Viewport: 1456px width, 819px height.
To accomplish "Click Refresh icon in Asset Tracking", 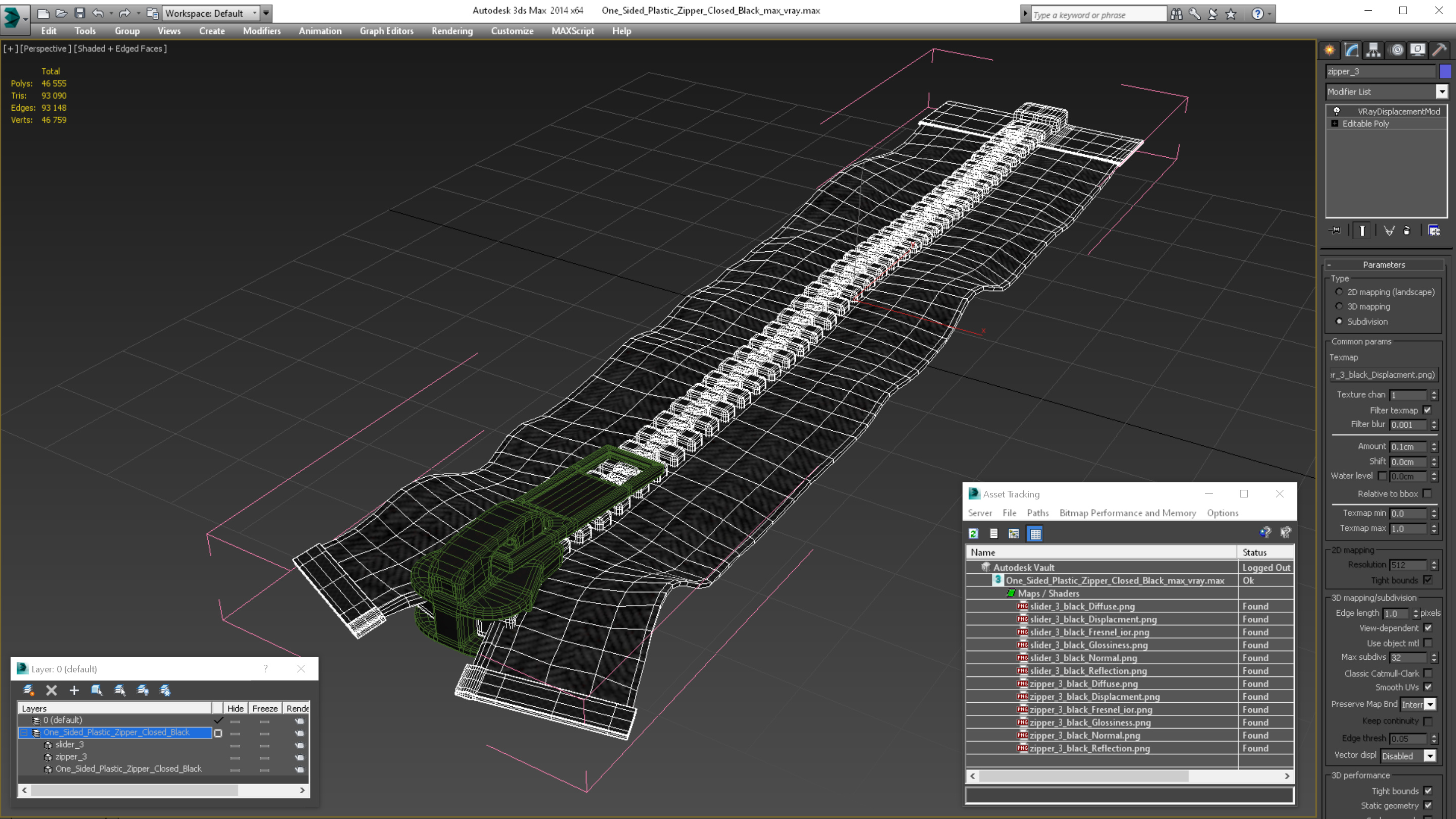I will 973,533.
